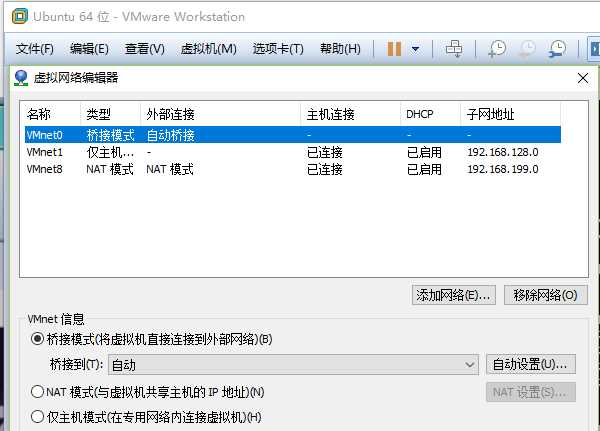Viewport: 600px width, 431px height.
Task: Click the revert to snapshot icon
Action: [527, 49]
